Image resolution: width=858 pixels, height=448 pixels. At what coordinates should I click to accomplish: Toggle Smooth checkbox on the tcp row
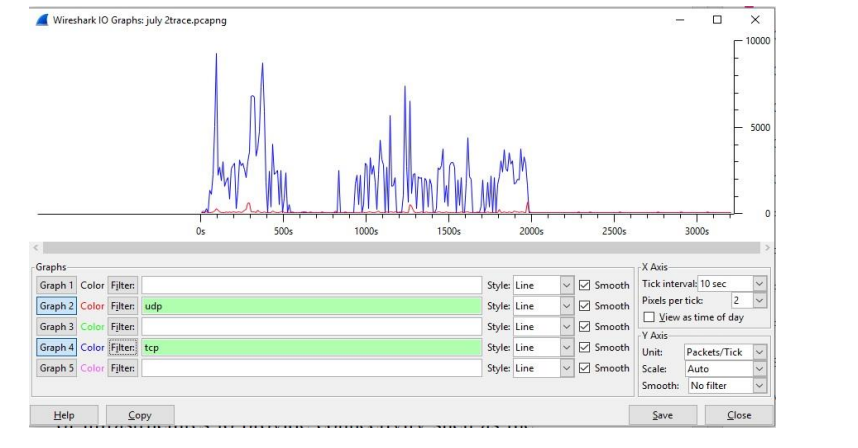tap(585, 347)
